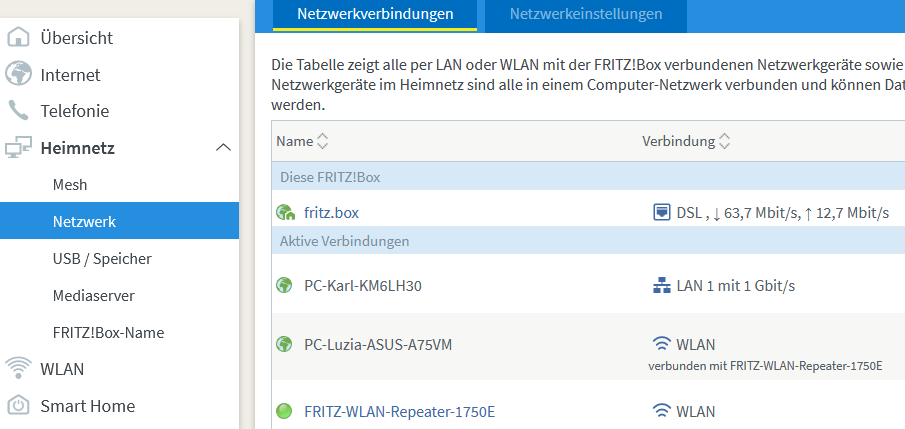Click the Übersicht home icon
The width and height of the screenshot is (905, 429).
[x=18, y=38]
